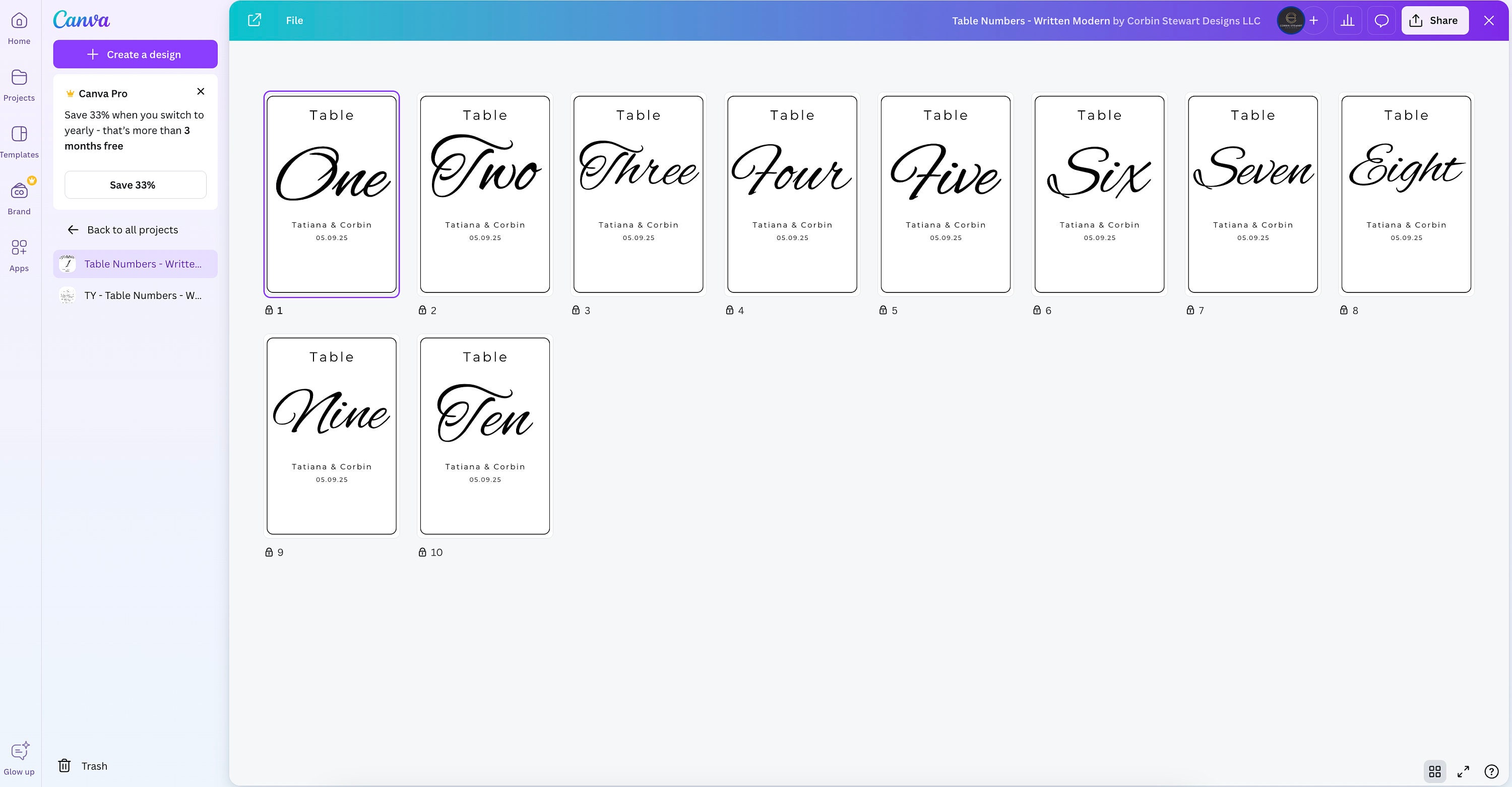Select the Table Nine page thumbnail

(x=332, y=437)
